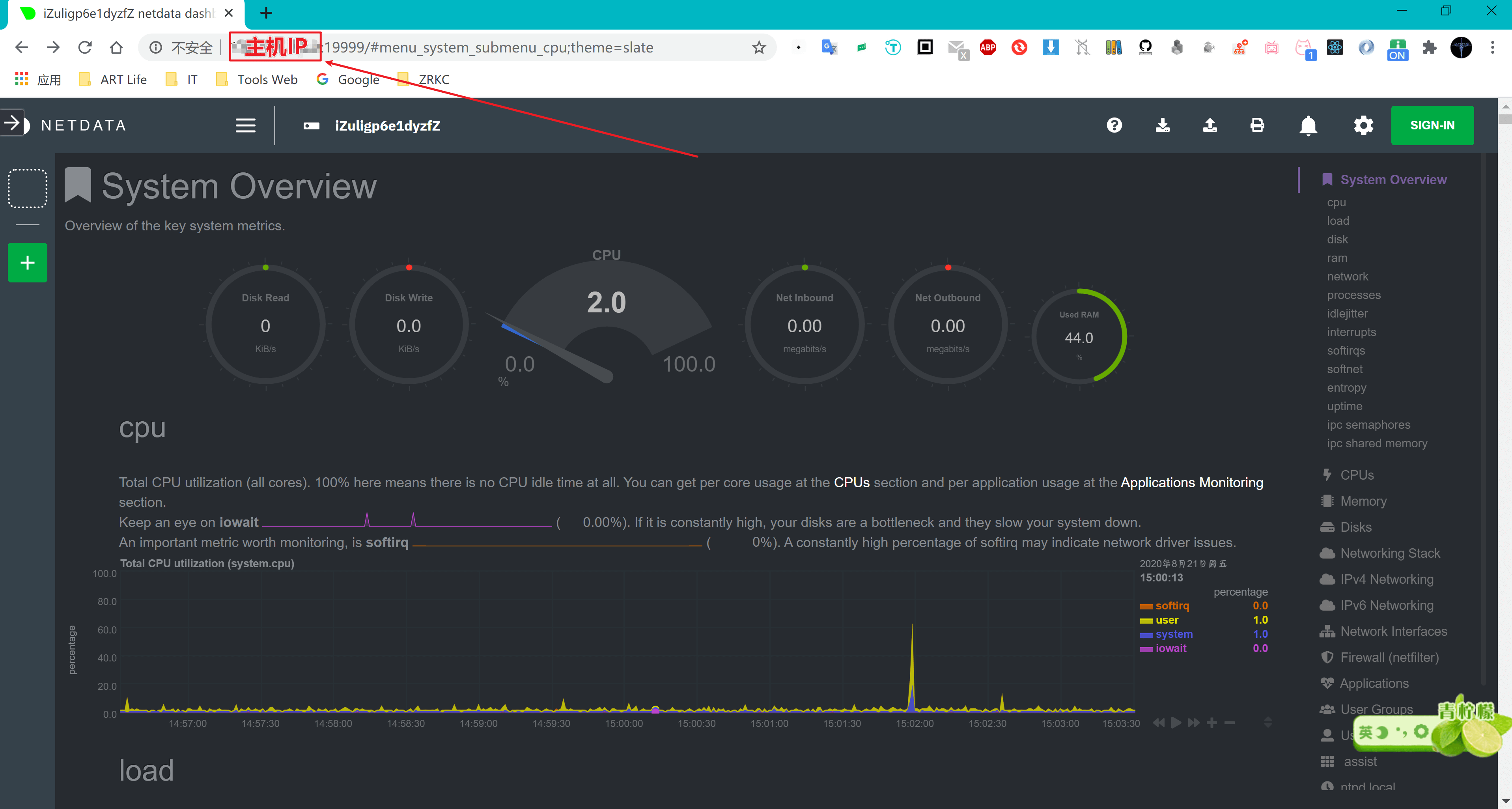Click the chart resize handle arrows
Screen dimensions: 1512x809
coord(1267,722)
